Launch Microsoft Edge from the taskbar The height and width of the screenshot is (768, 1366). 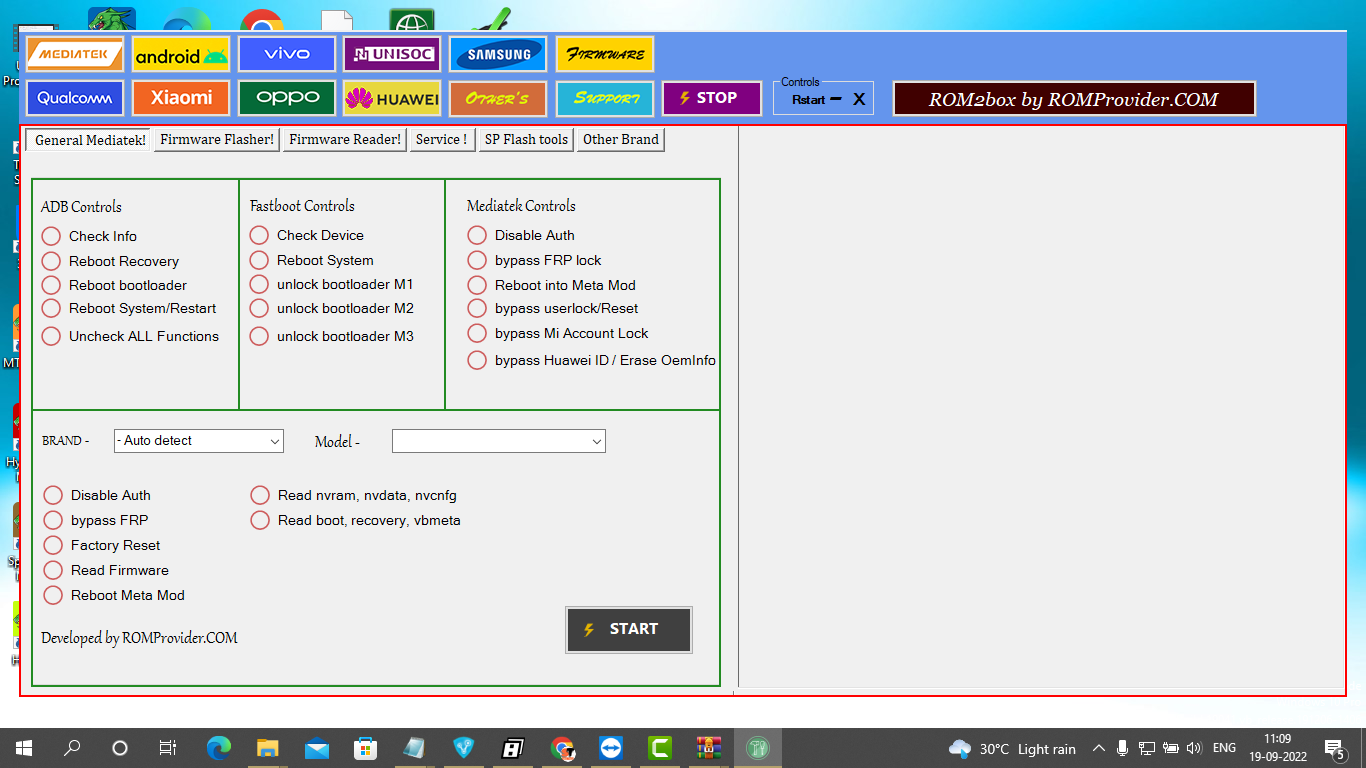pos(218,748)
